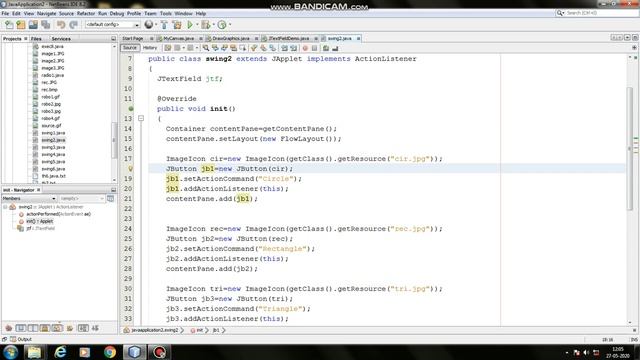Click the Previous Bookmark editor icon
640x360 pixels.
253,48
